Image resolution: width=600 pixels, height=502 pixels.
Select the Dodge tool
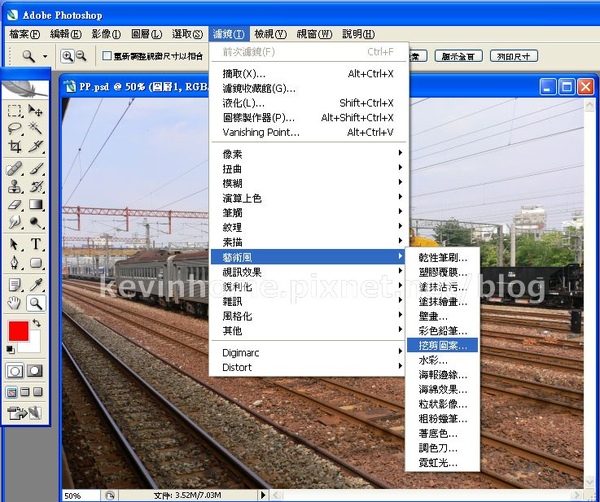36,222
